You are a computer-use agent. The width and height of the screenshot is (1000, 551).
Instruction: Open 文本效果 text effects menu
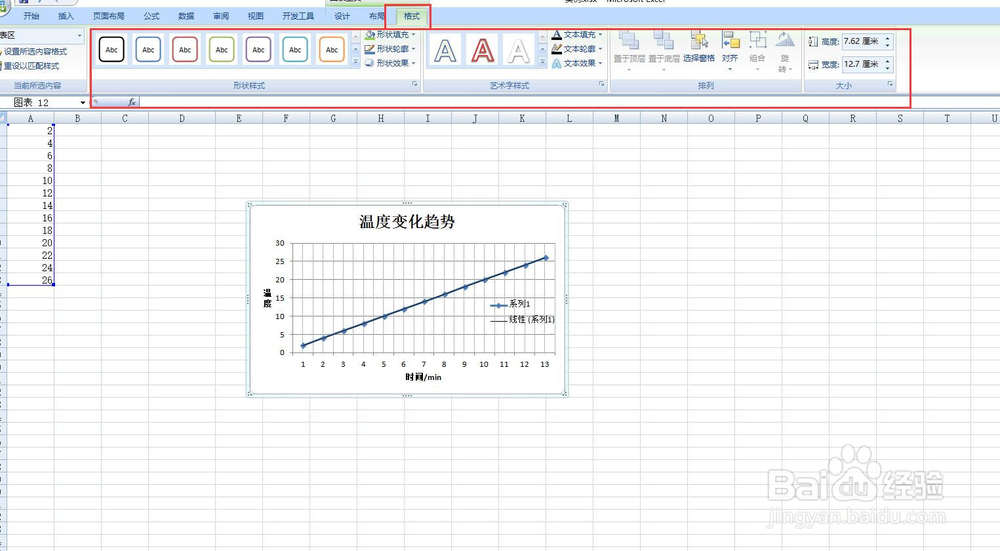click(x=577, y=63)
